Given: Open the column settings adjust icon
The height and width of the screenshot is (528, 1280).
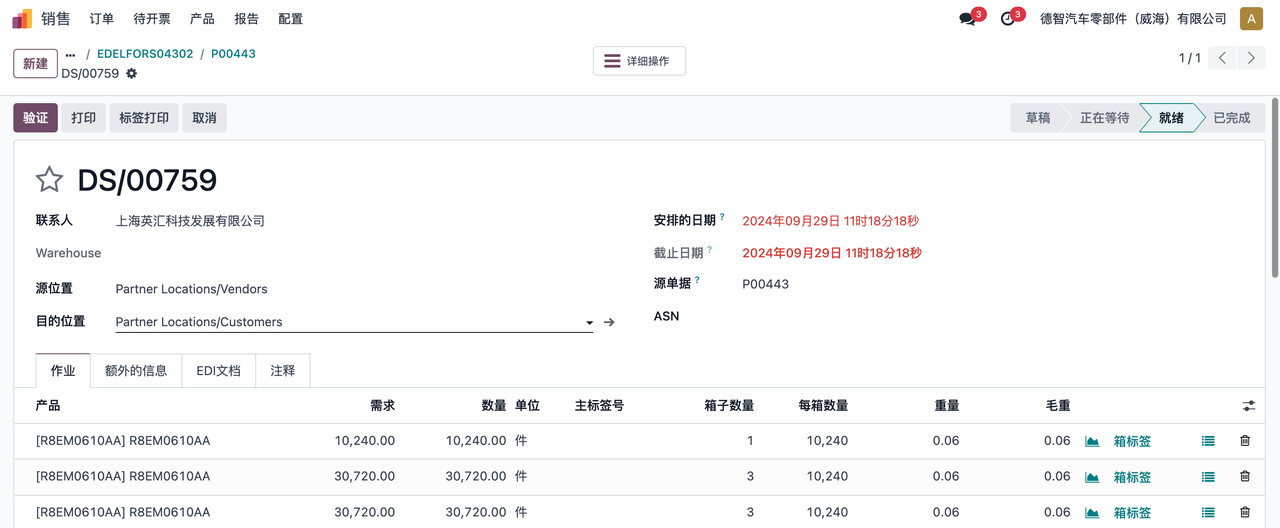Looking at the screenshot, I should [x=1249, y=406].
